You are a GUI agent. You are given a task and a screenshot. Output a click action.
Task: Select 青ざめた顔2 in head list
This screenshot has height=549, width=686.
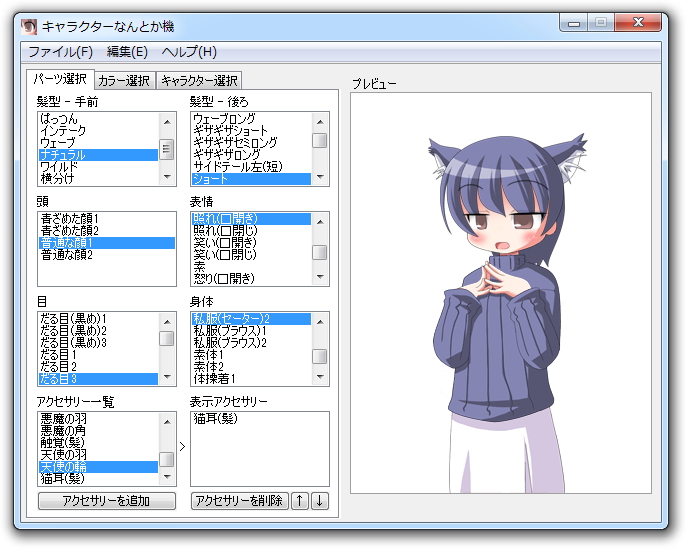pyautogui.click(x=107, y=231)
